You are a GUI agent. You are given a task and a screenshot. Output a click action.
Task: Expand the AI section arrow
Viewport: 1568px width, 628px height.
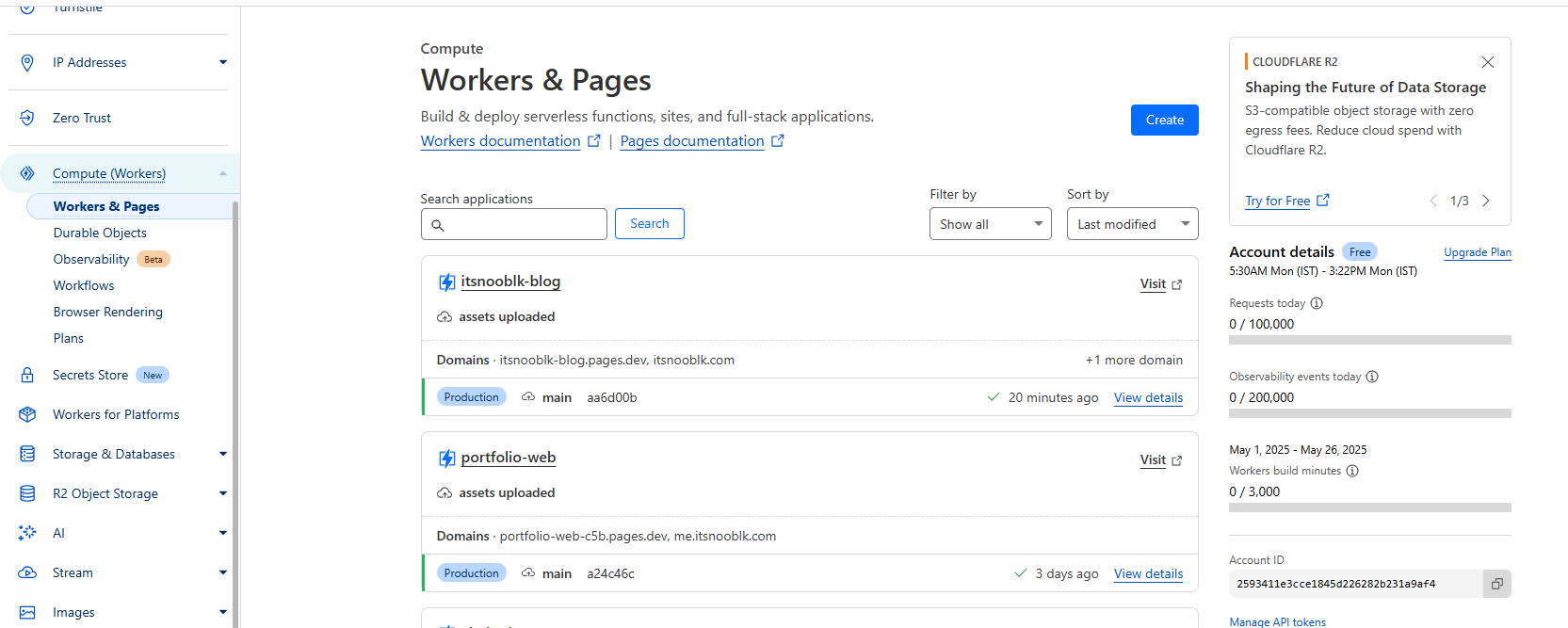[223, 533]
